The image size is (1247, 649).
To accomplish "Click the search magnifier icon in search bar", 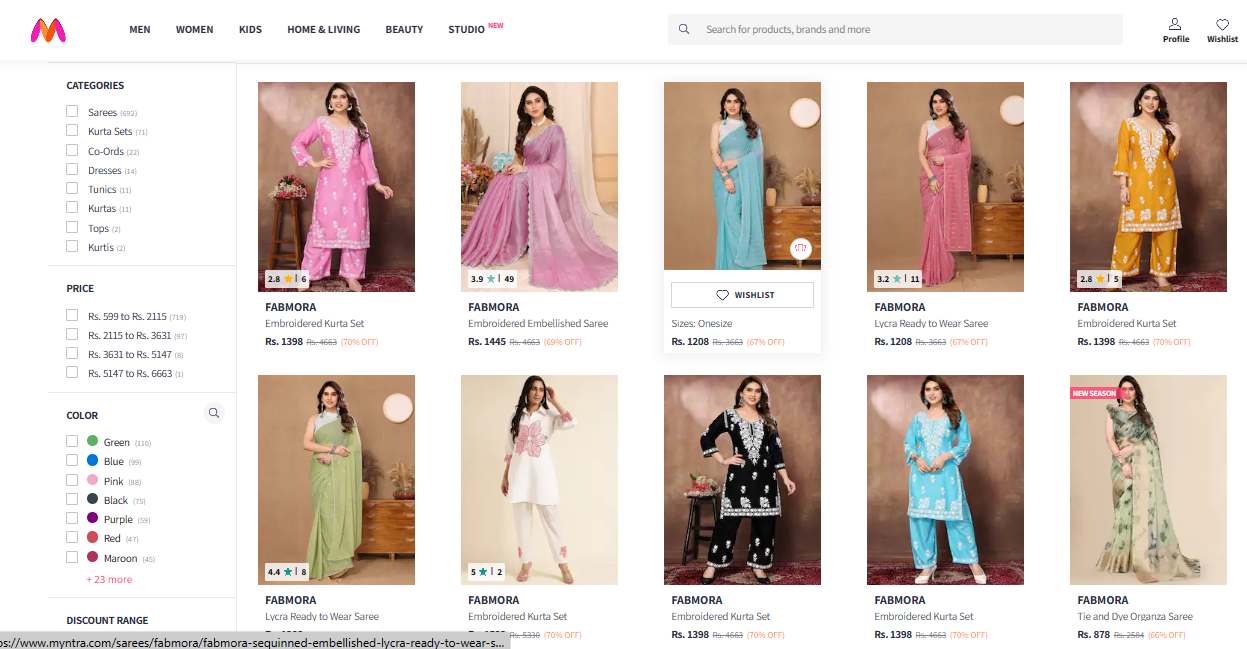I will [x=684, y=29].
